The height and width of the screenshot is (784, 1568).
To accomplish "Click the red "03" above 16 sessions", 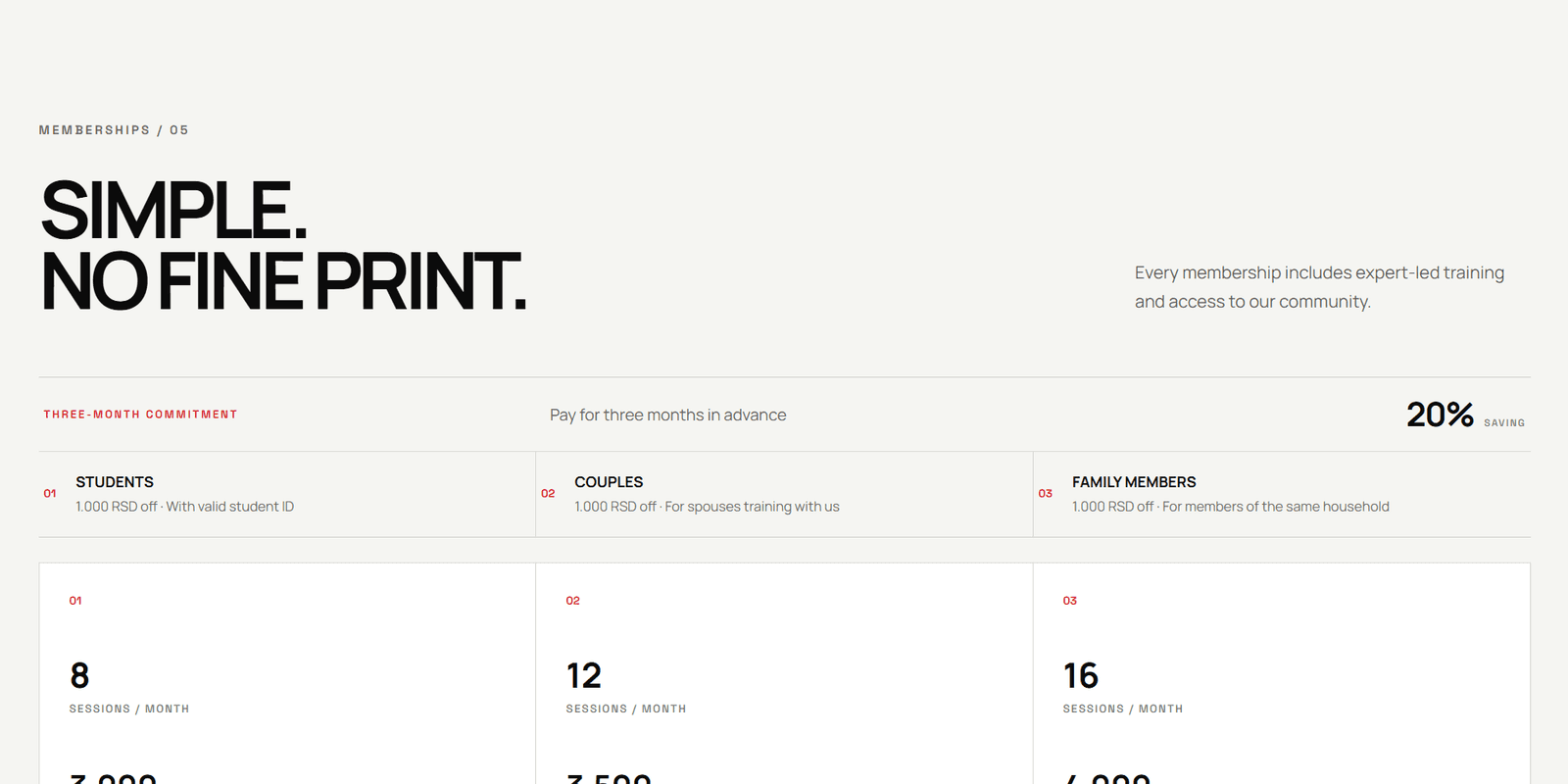I will pyautogui.click(x=1070, y=601).
